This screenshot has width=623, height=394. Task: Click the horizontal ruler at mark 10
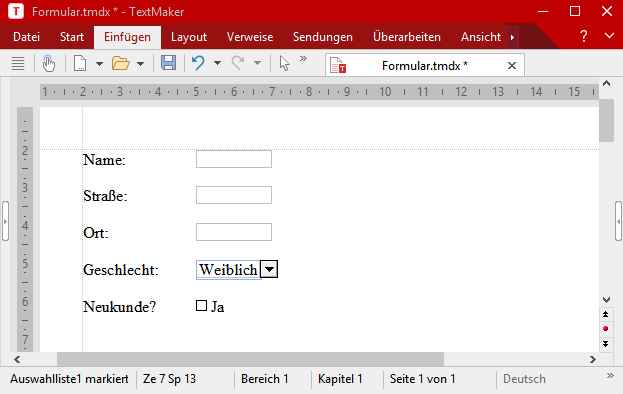pos(385,92)
